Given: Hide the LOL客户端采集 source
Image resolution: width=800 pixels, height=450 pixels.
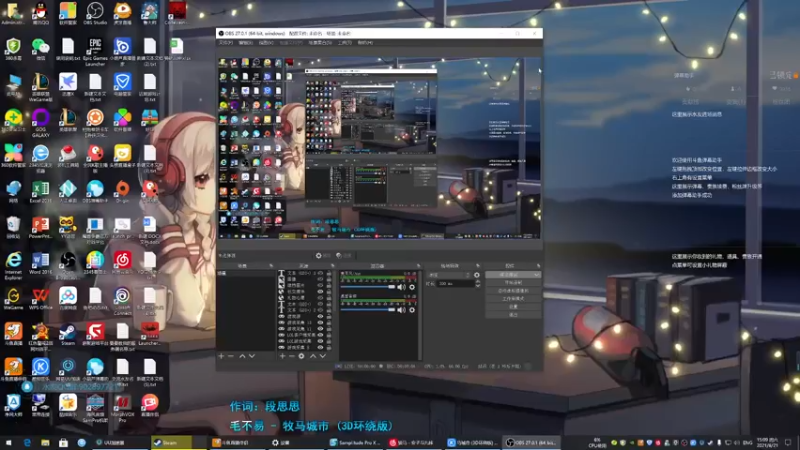Looking at the screenshot, I should (x=320, y=335).
